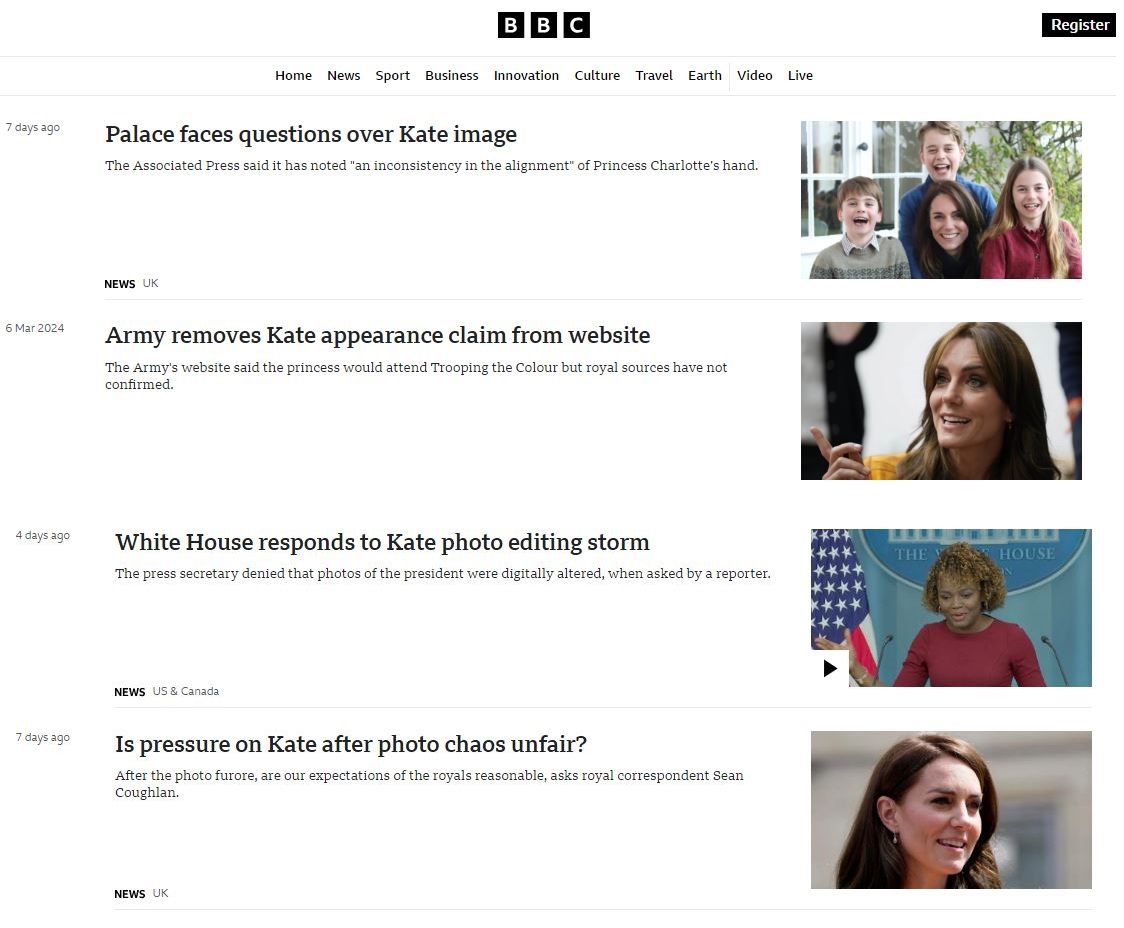Screen dimensions: 1124x928
Task: Open the Travel menu item
Action: point(654,75)
